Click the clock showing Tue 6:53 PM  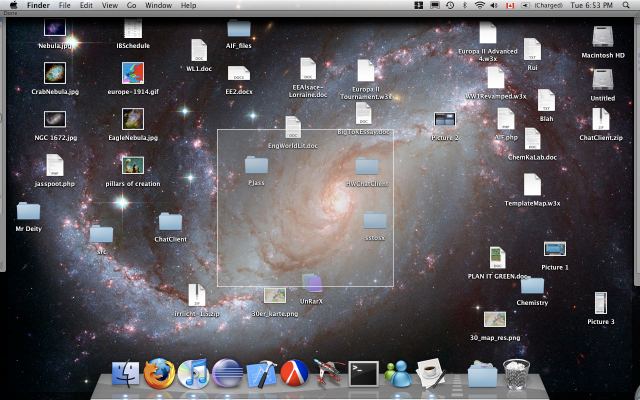pos(591,5)
